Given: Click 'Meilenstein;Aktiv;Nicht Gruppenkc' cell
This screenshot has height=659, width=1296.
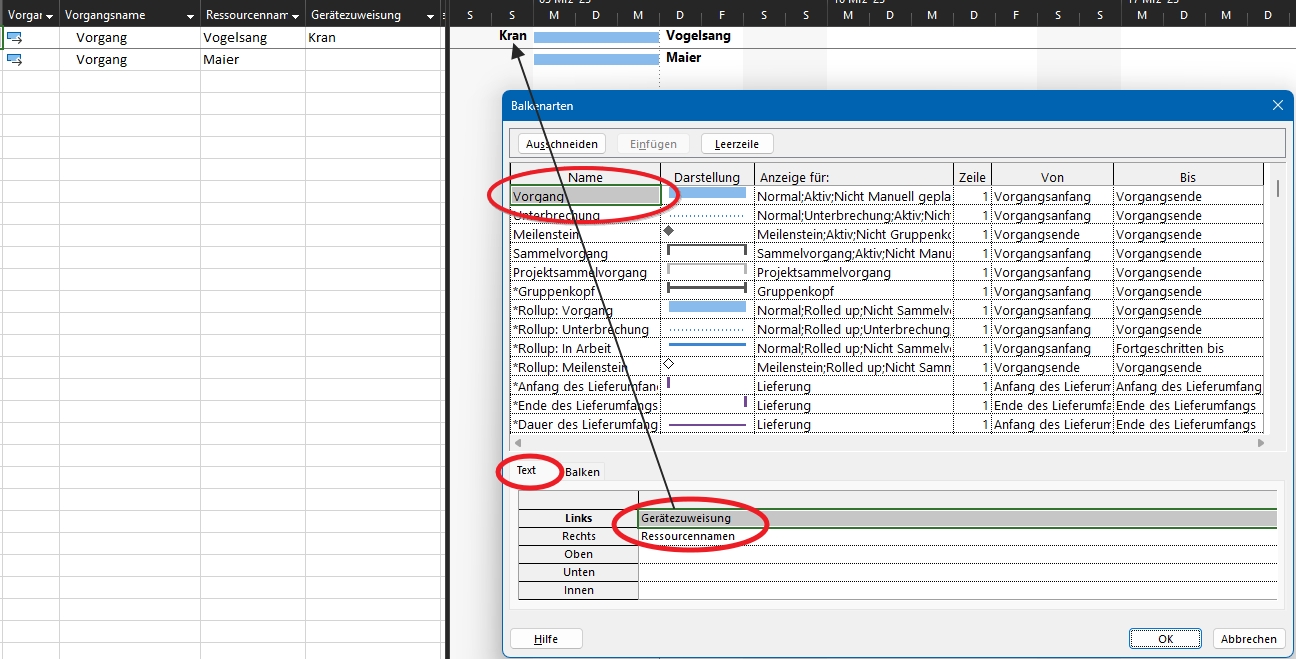Looking at the screenshot, I should (x=854, y=234).
